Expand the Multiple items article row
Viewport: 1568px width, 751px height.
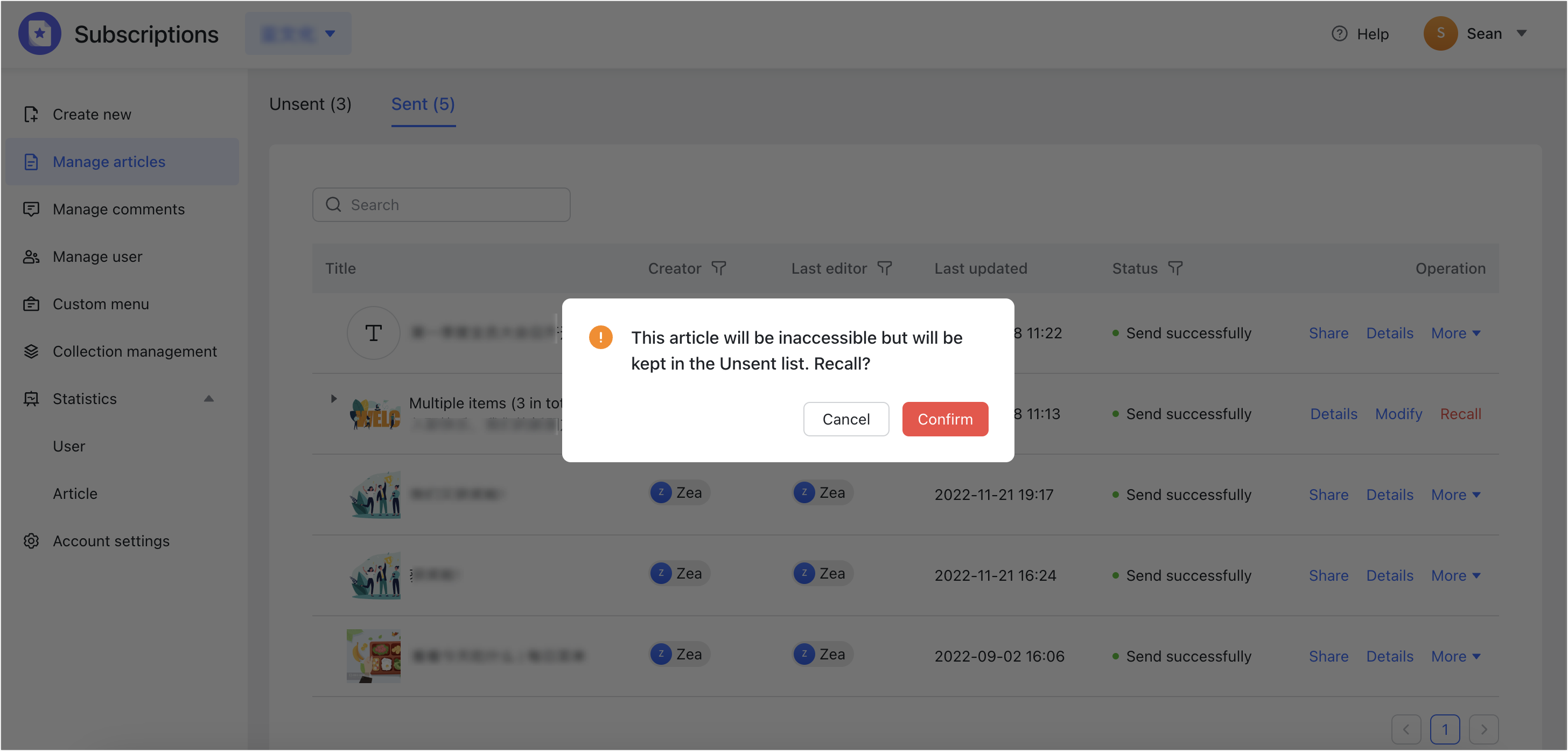333,399
